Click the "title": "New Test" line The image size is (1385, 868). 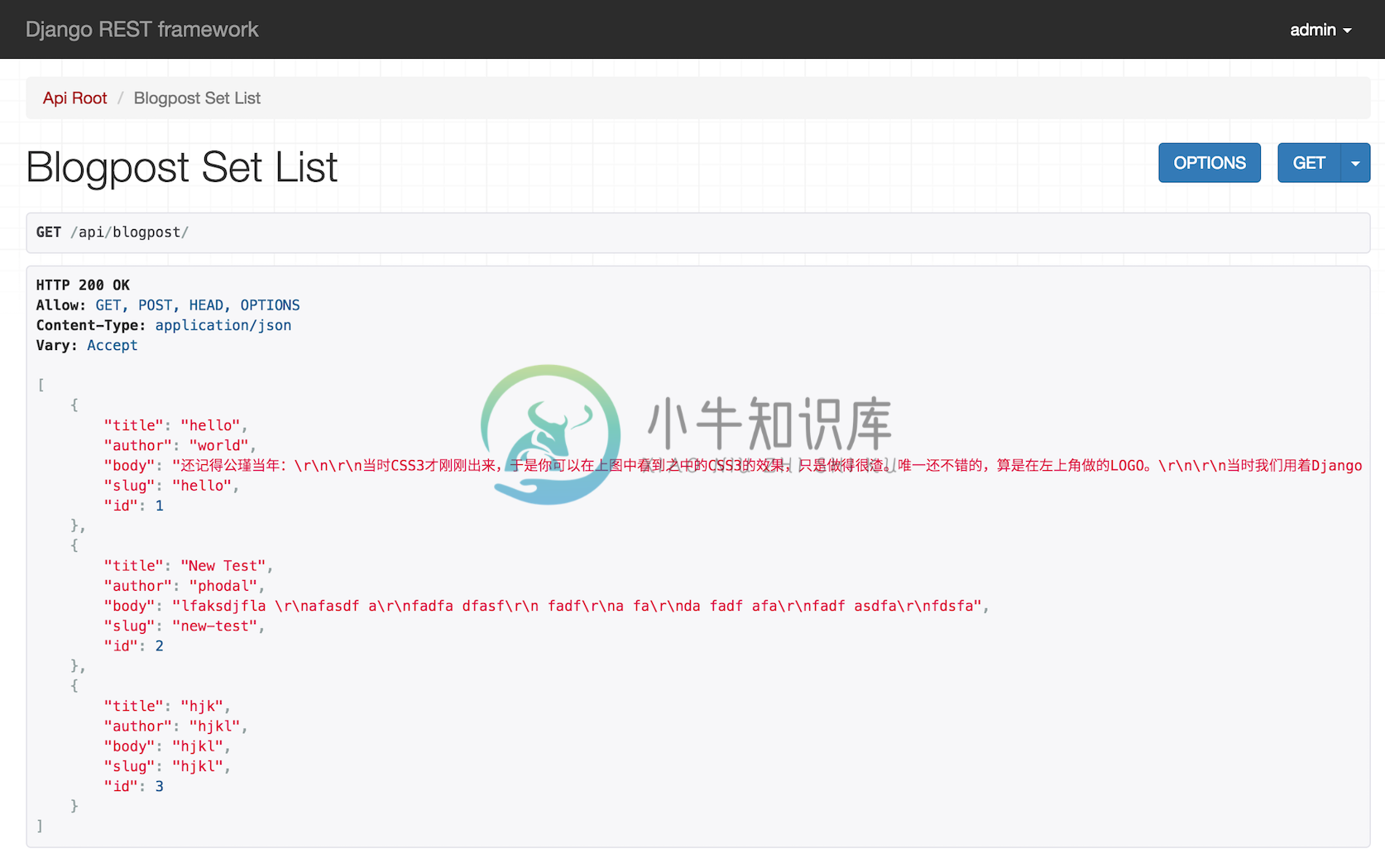pos(189,566)
